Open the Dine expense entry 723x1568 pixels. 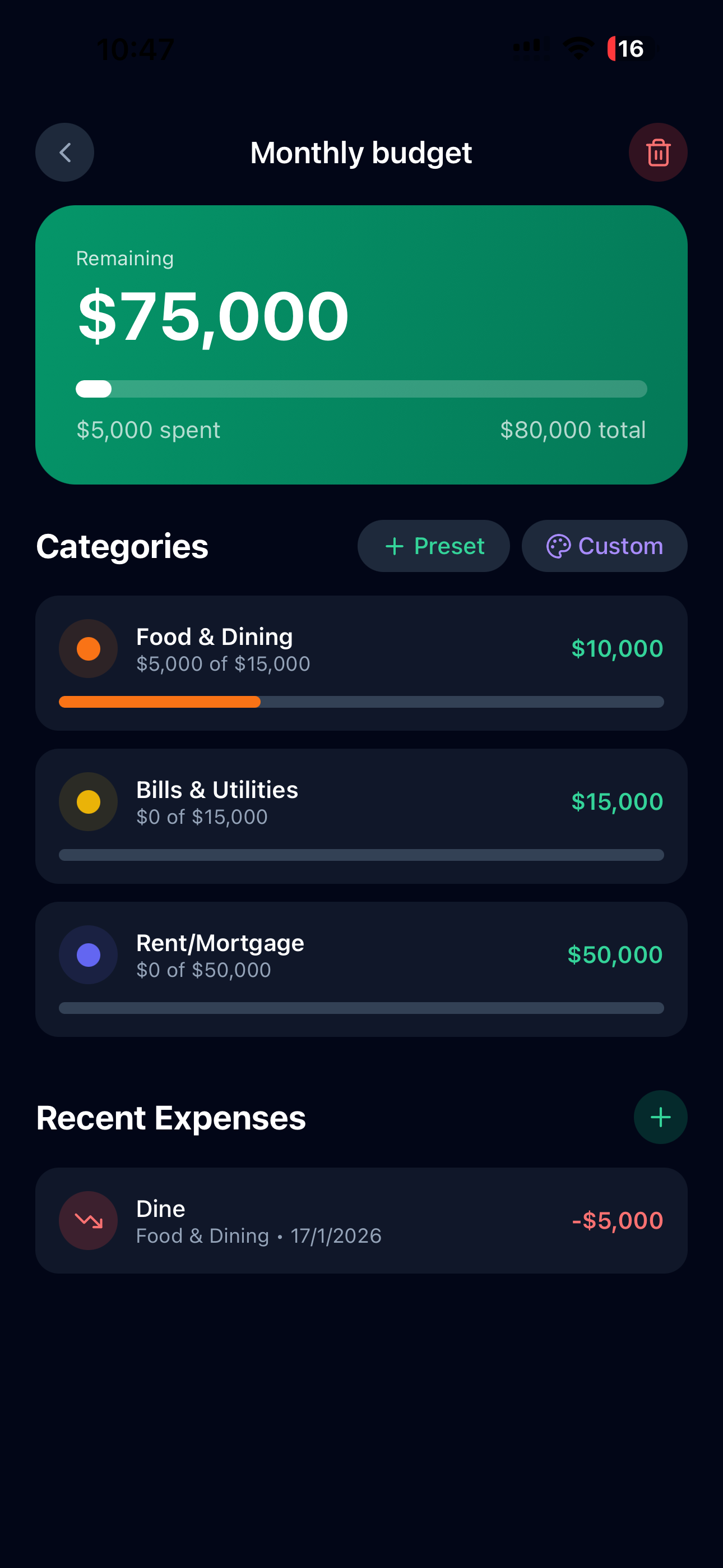pos(361,1220)
